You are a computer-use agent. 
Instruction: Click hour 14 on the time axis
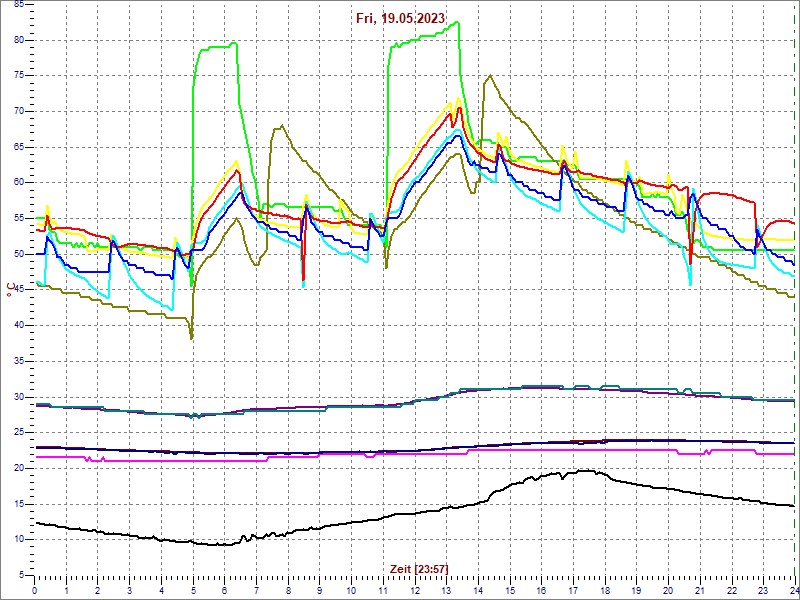[x=478, y=588]
